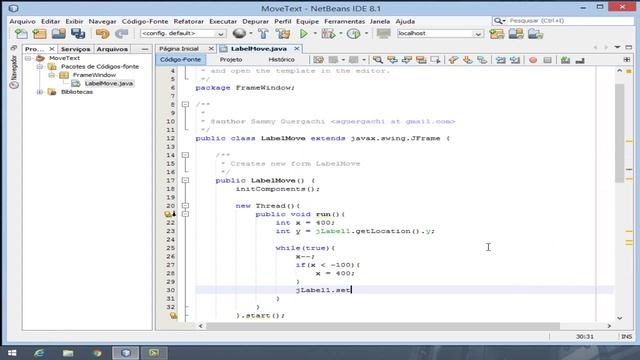640x360 pixels.
Task: Click the Stop Macro Recording icon
Action: 547,60
